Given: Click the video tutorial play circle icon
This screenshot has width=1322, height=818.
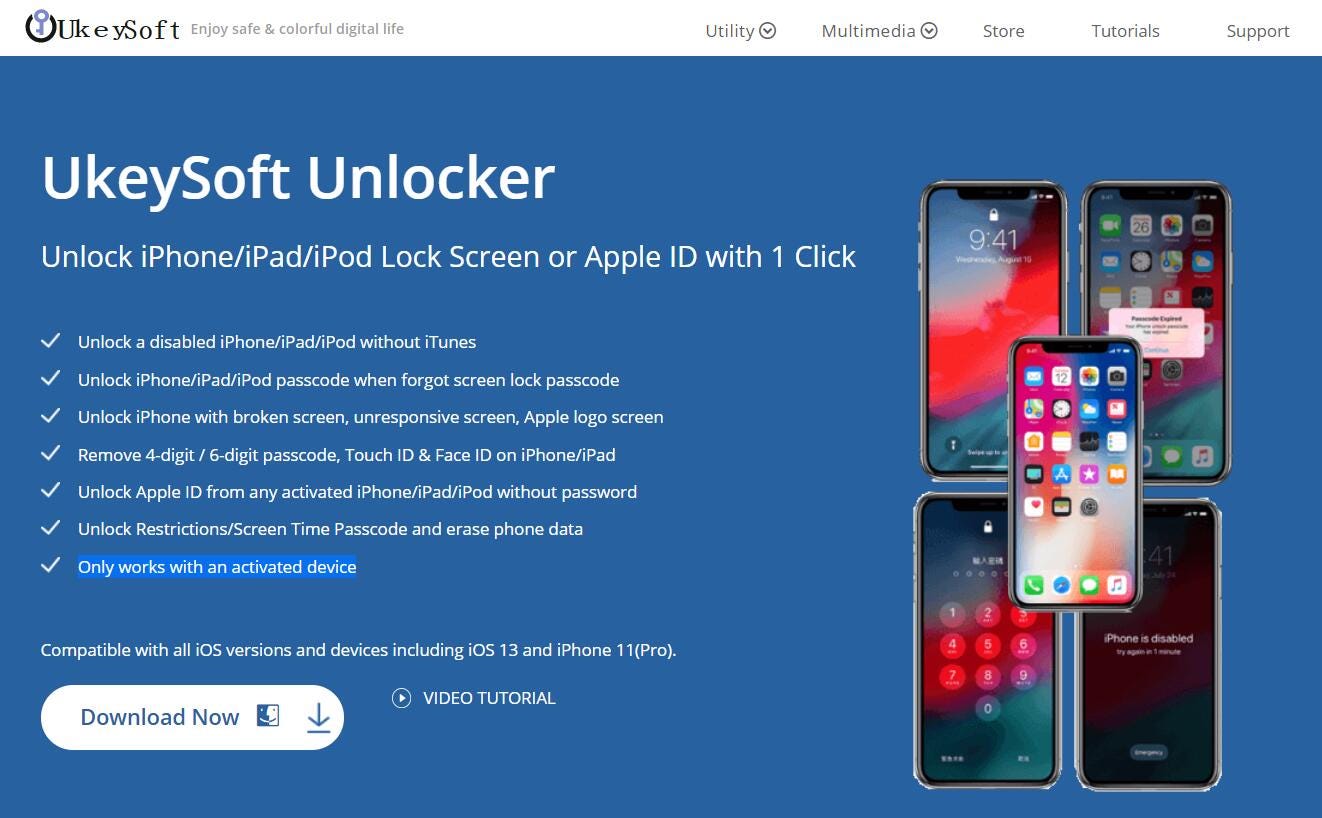Looking at the screenshot, I should (401, 698).
